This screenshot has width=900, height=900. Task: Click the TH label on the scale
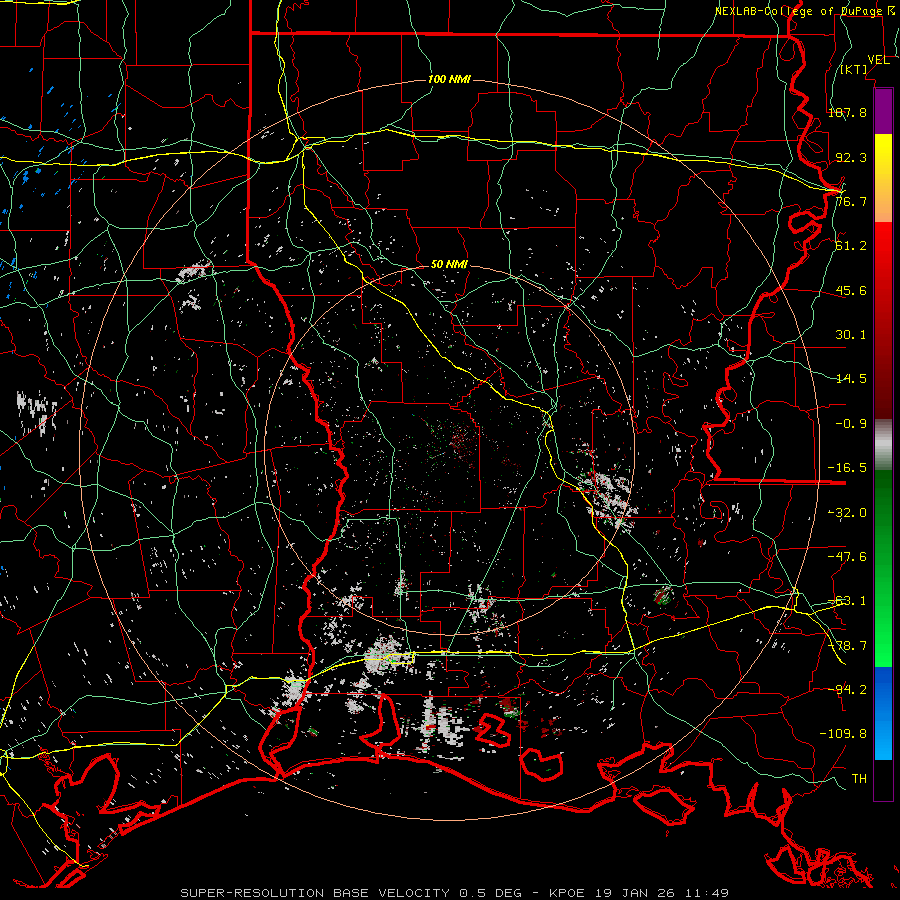(x=859, y=778)
